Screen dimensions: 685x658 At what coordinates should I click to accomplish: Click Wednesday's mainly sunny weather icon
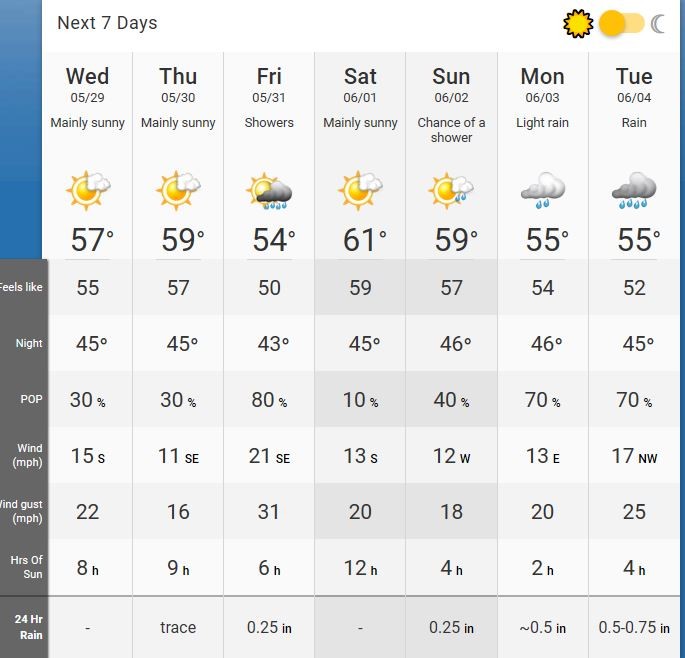[88, 189]
